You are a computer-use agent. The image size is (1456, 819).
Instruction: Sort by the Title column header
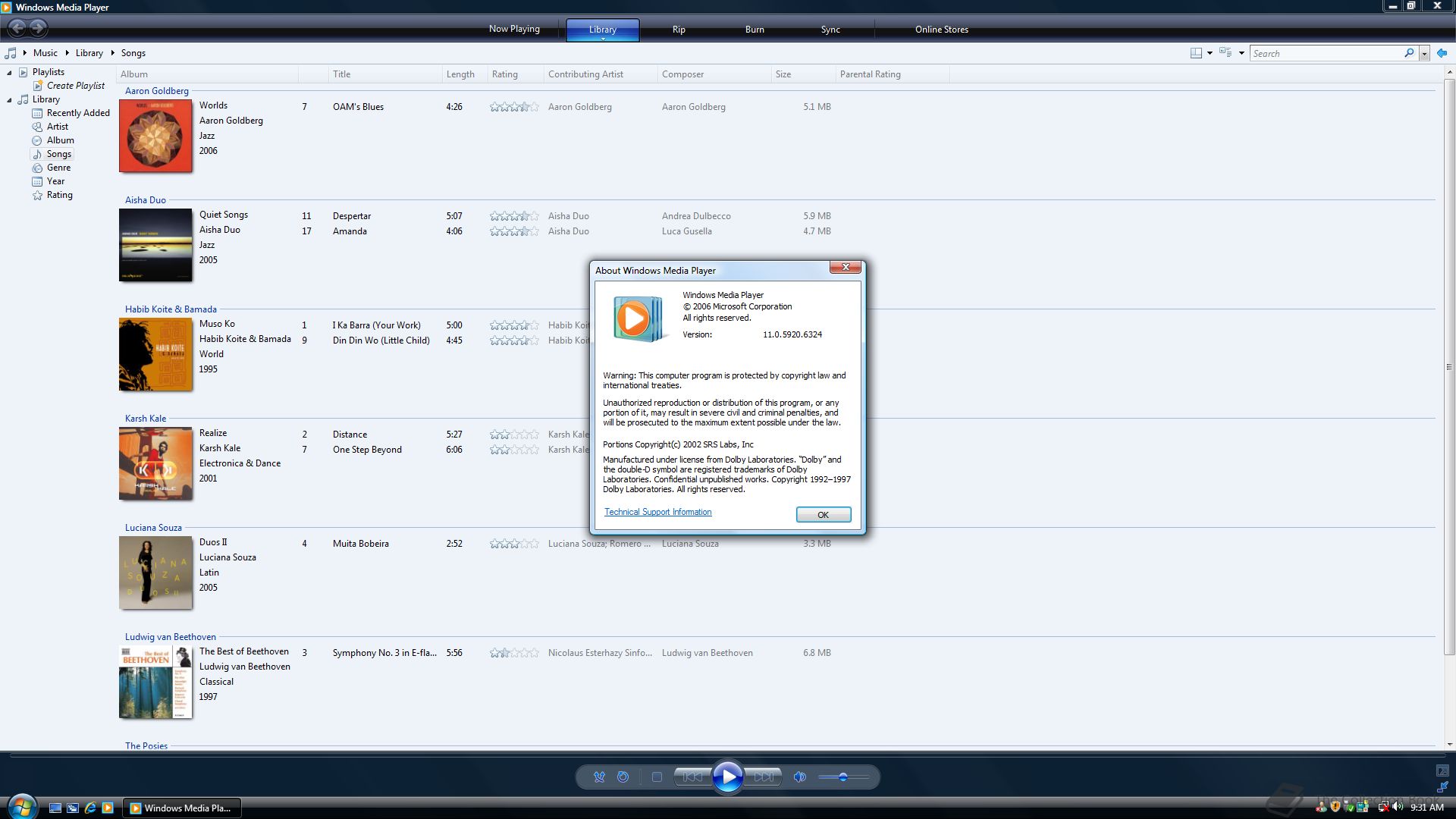pyautogui.click(x=385, y=74)
